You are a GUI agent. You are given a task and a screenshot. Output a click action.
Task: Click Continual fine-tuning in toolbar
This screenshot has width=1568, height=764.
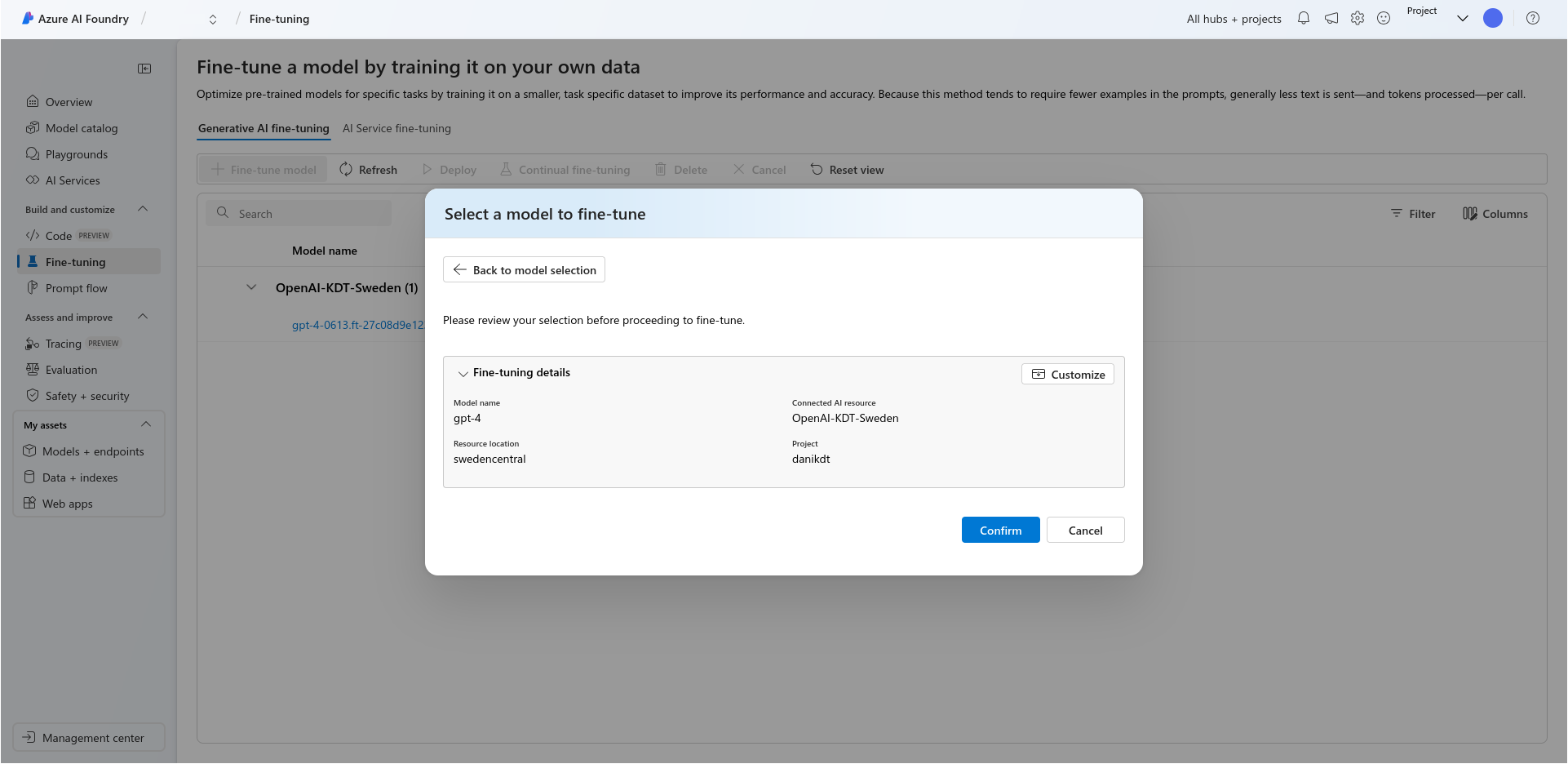(565, 170)
